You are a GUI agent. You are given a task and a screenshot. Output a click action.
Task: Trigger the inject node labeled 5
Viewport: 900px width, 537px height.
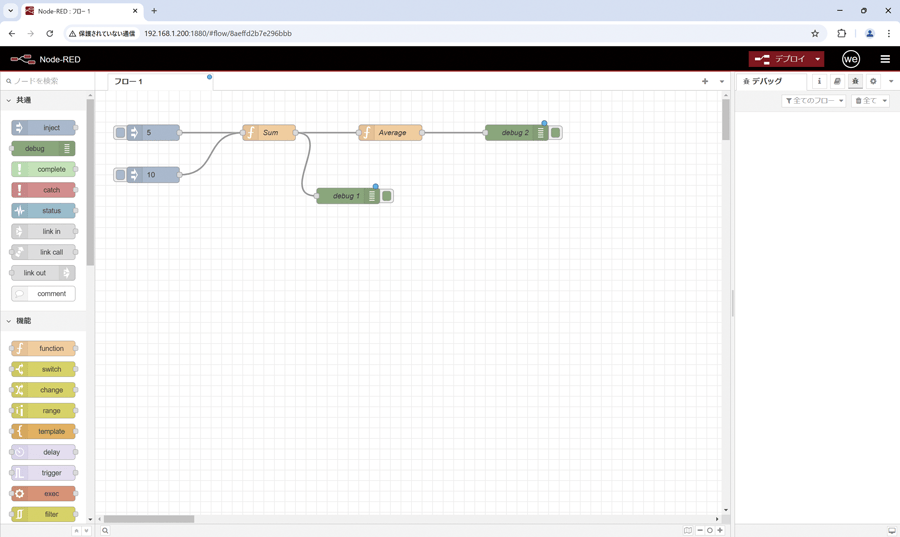tap(120, 132)
